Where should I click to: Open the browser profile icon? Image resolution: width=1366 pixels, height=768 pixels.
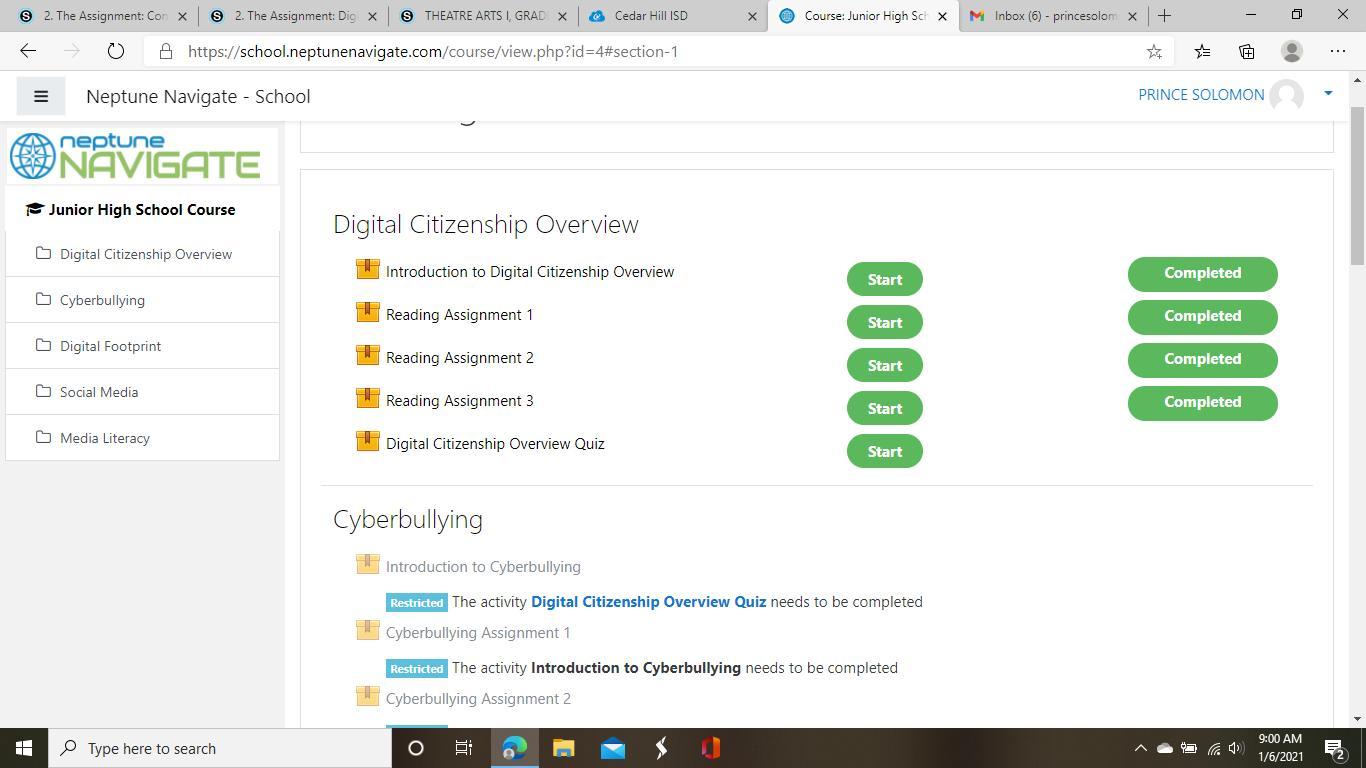tap(1292, 51)
